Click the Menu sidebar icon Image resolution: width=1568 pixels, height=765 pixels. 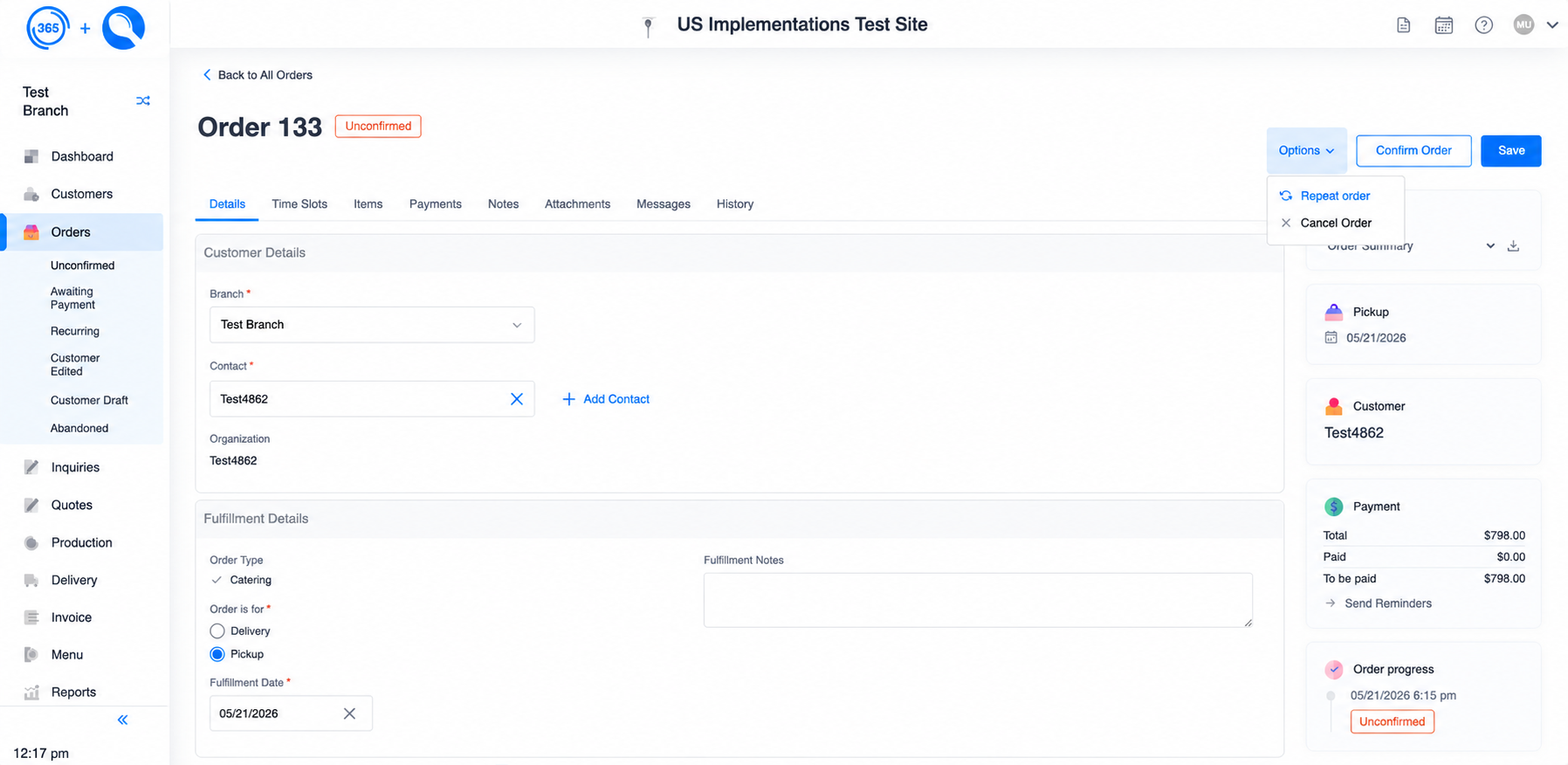(x=31, y=655)
